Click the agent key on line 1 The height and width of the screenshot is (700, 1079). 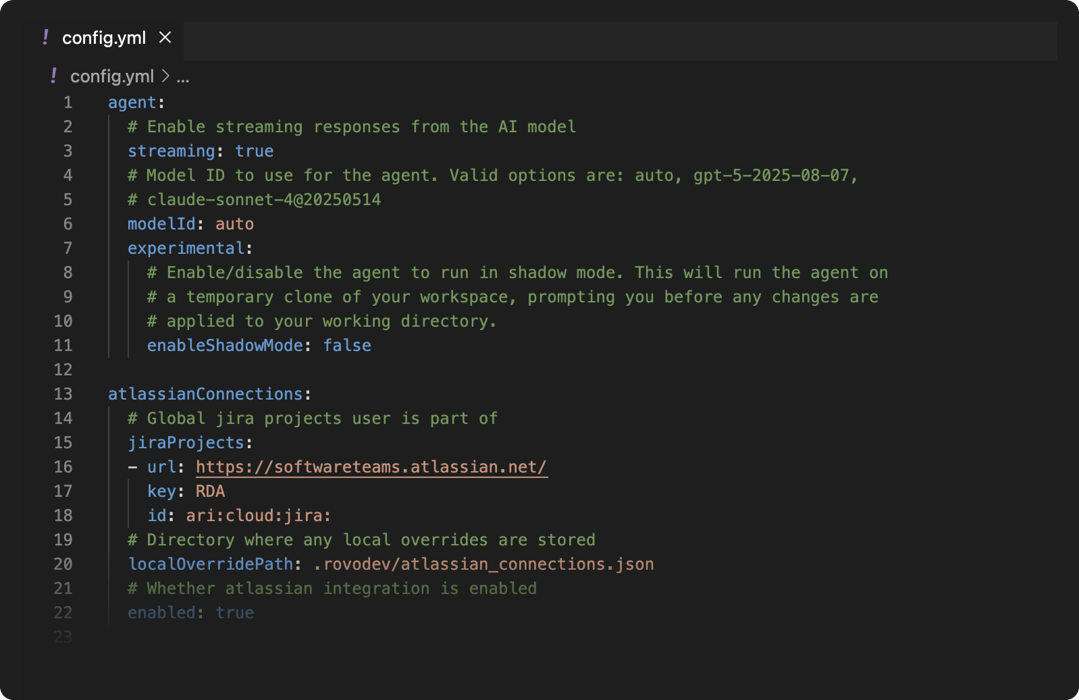(132, 102)
